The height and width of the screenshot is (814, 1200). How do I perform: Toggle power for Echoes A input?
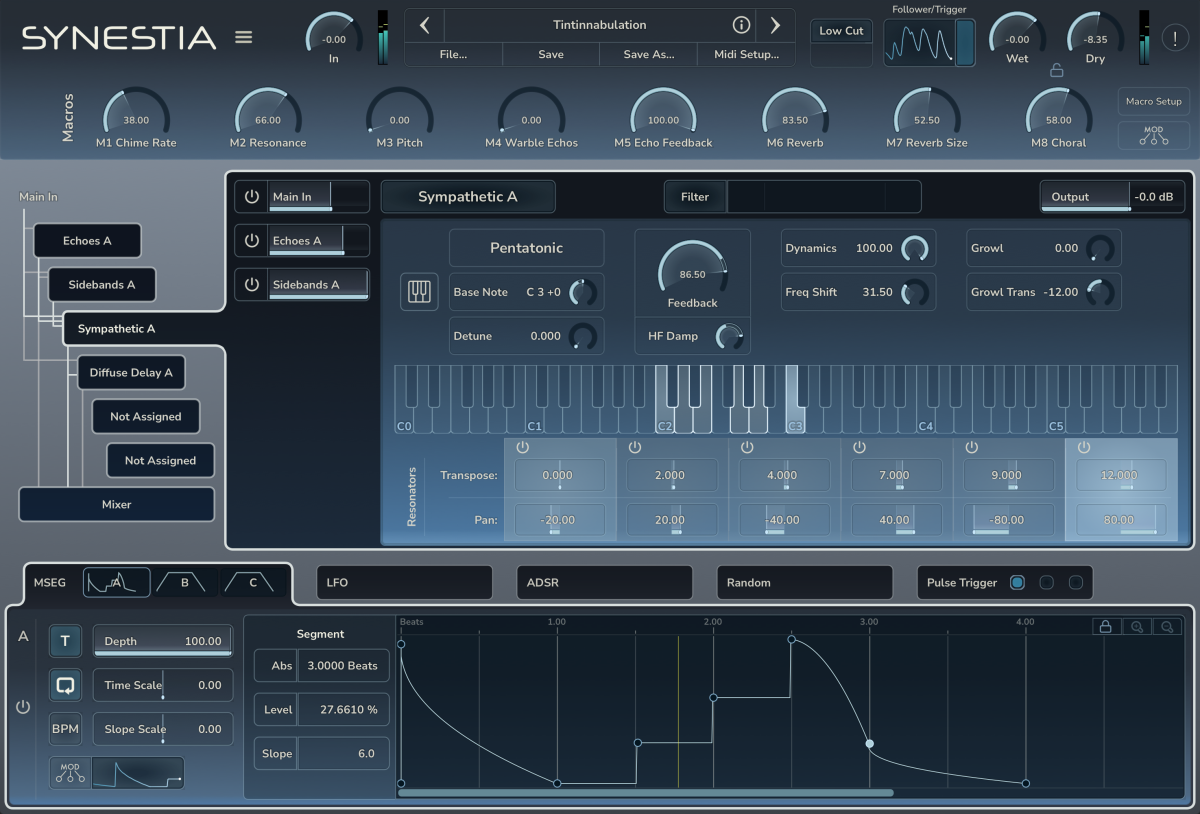[251, 241]
